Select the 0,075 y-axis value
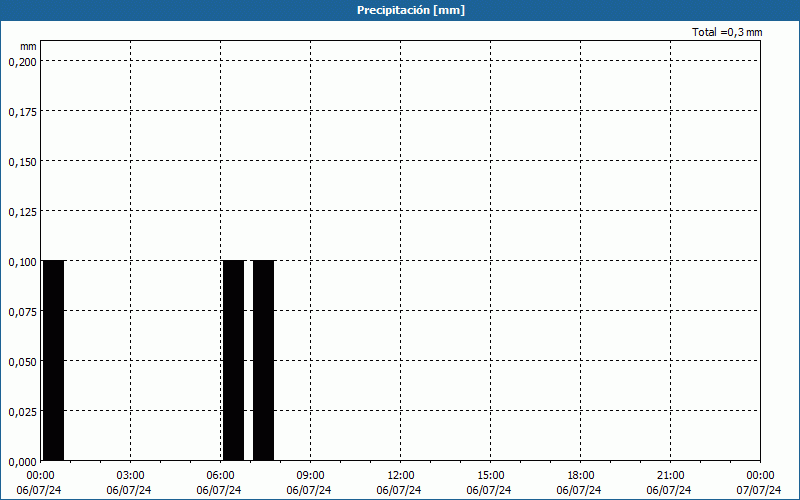800x500 pixels. pos(23,312)
